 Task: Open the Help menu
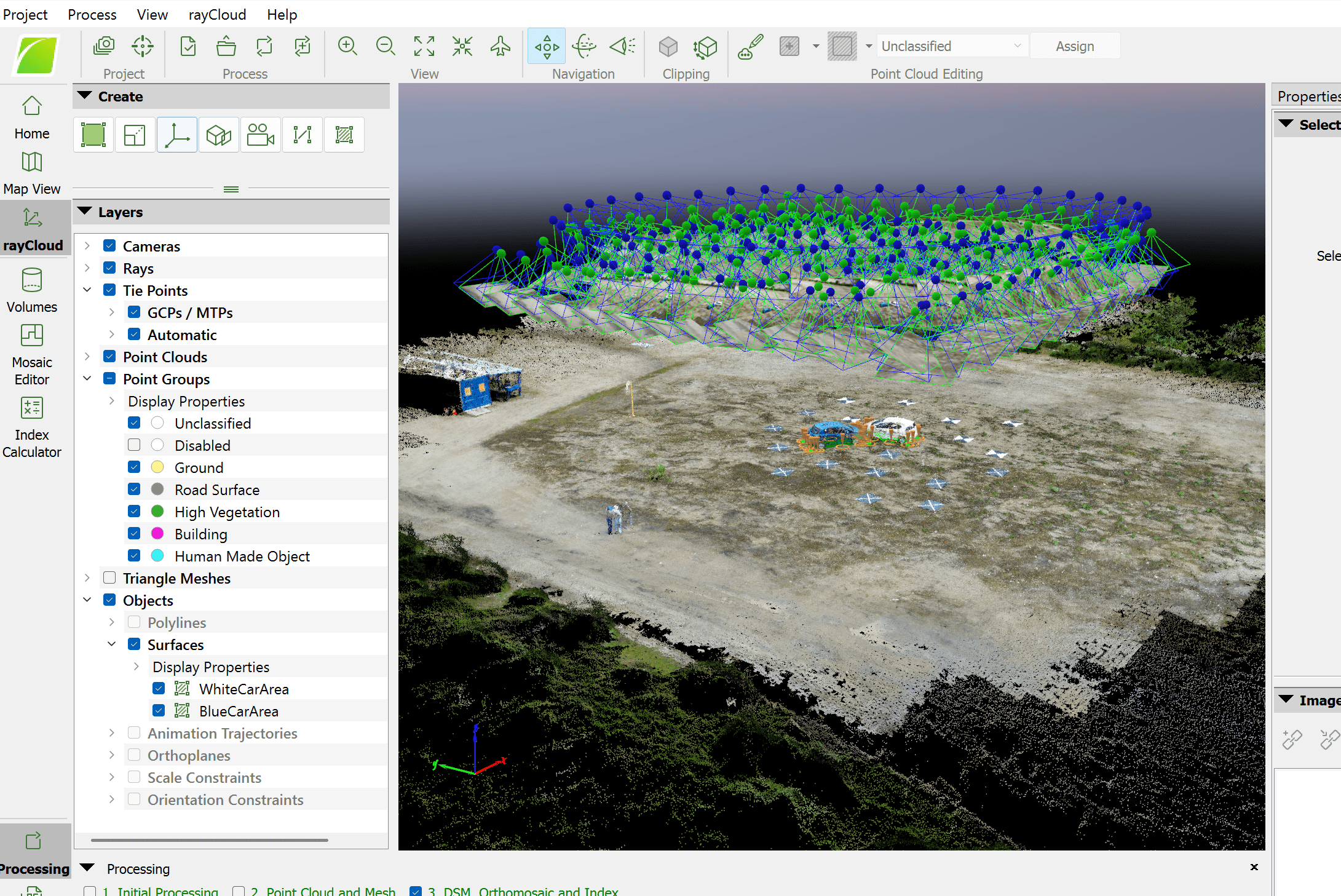tap(282, 14)
